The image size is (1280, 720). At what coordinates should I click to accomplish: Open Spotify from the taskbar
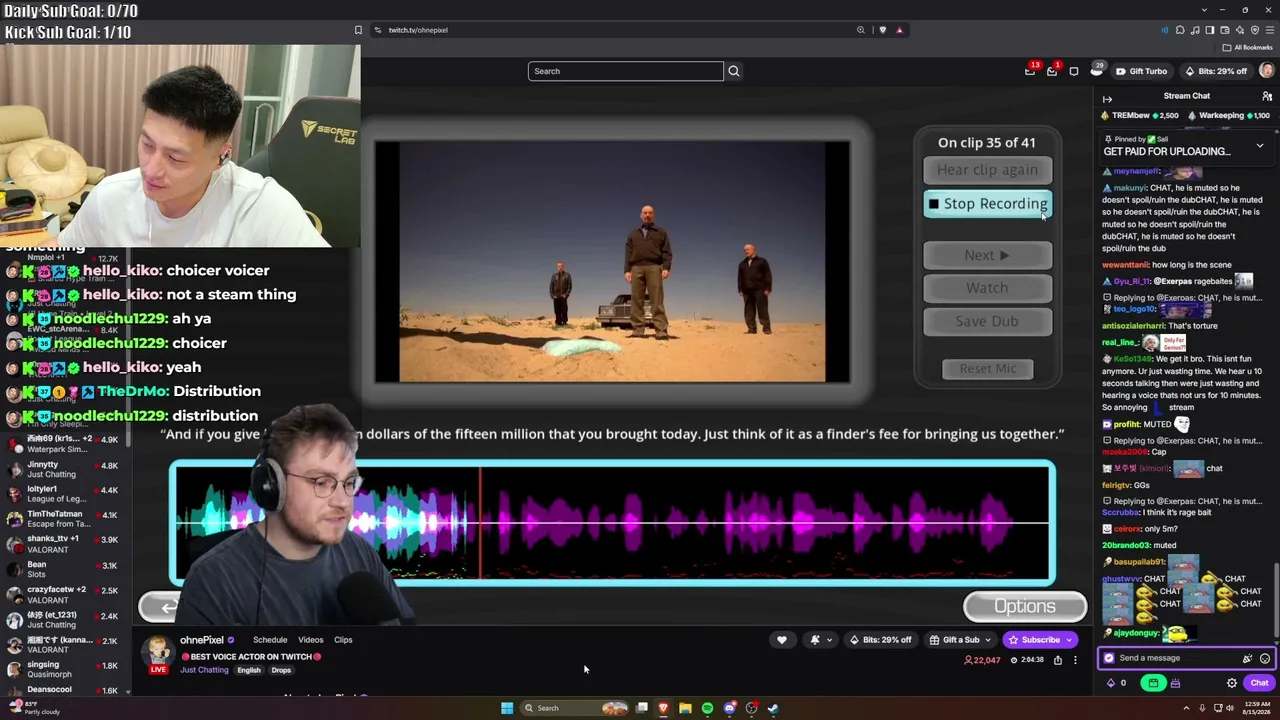[707, 708]
